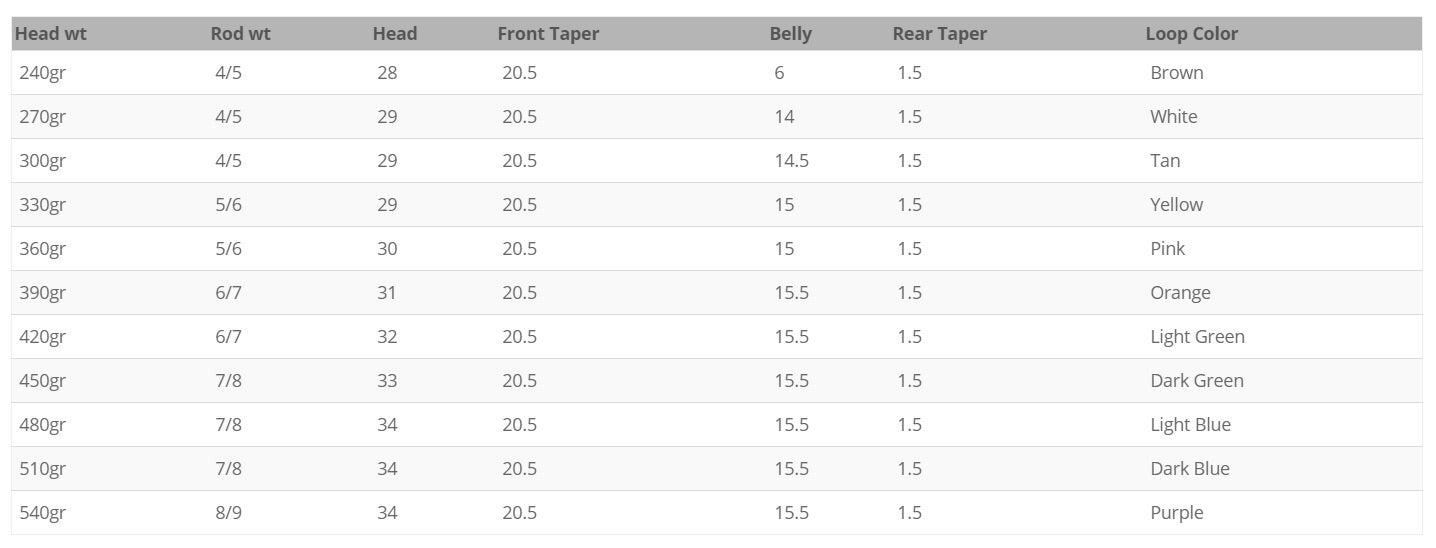Click the Brown loop color cell
Image resolution: width=1436 pixels, height=548 pixels.
pos(1176,73)
